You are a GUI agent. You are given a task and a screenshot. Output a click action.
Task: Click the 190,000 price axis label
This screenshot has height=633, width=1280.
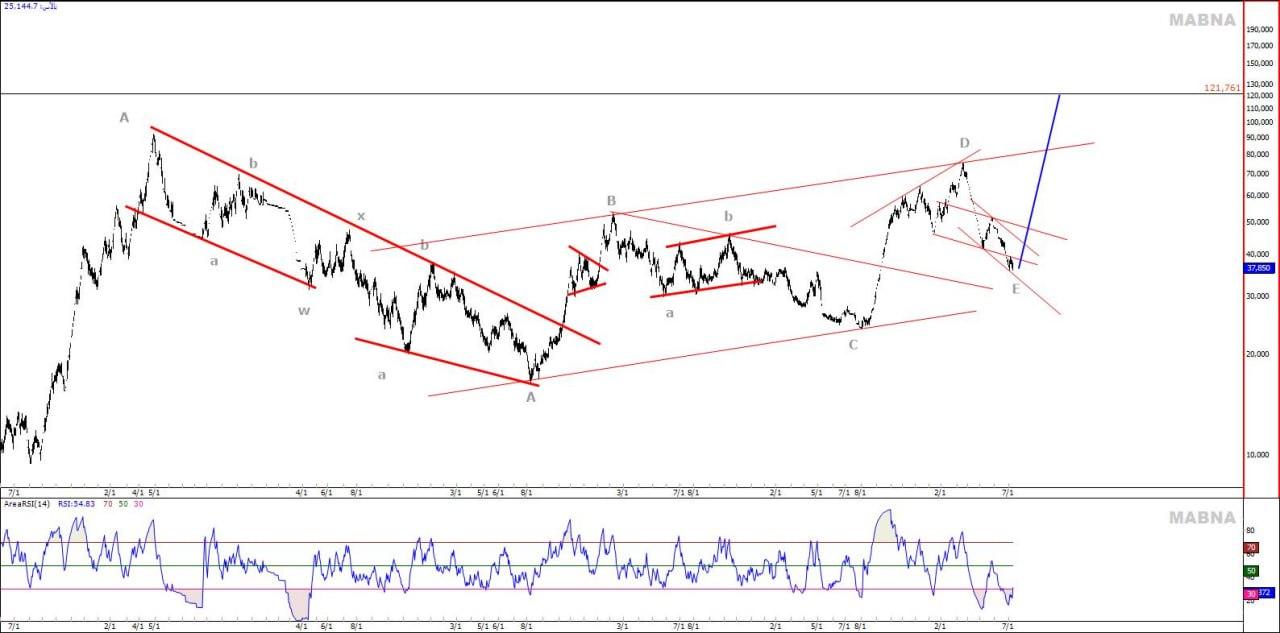tap(1260, 29)
